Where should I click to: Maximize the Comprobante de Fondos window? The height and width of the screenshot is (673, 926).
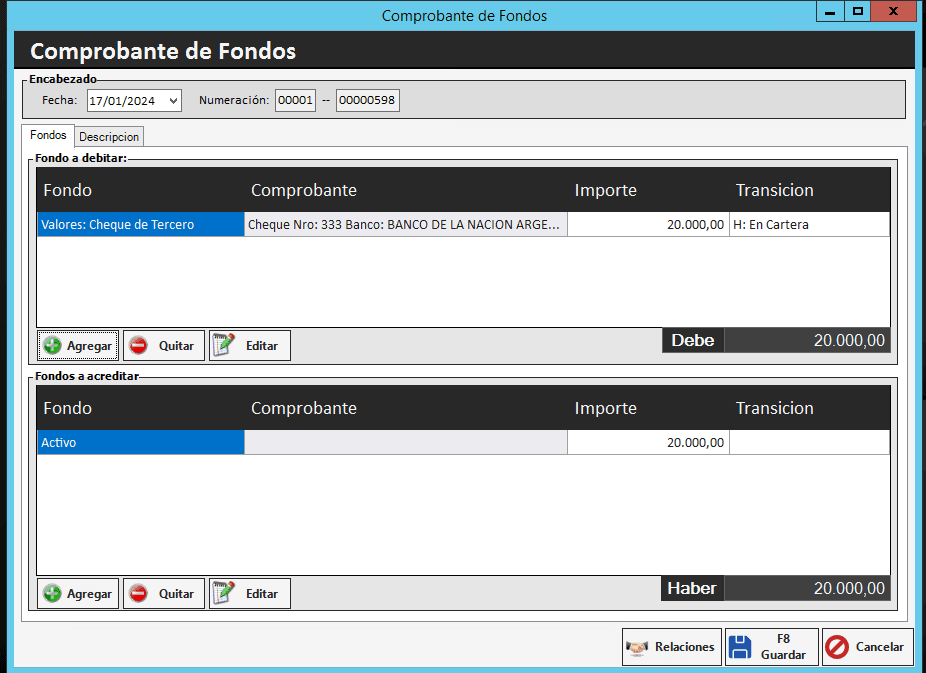pos(857,11)
